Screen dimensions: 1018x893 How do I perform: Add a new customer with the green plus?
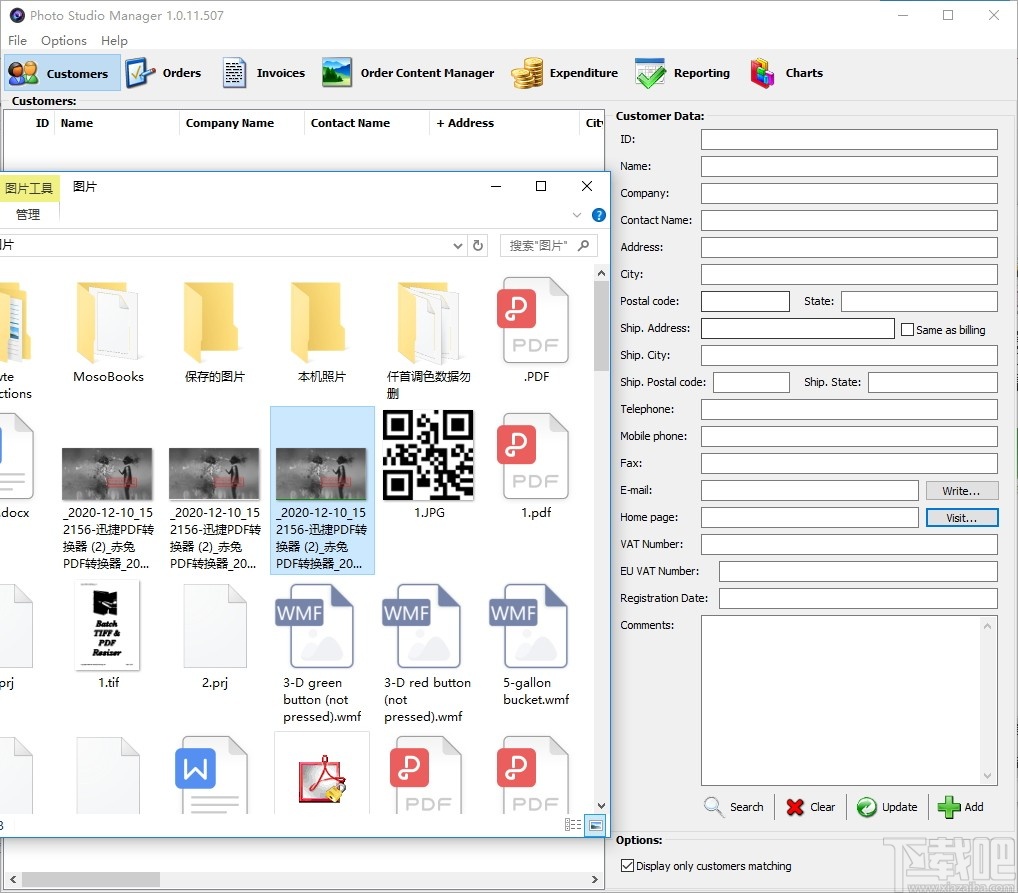click(961, 807)
